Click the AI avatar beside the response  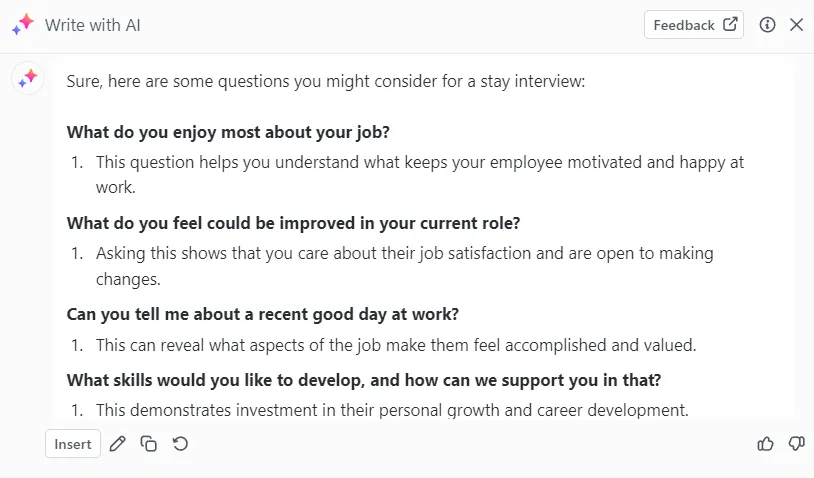click(x=28, y=79)
